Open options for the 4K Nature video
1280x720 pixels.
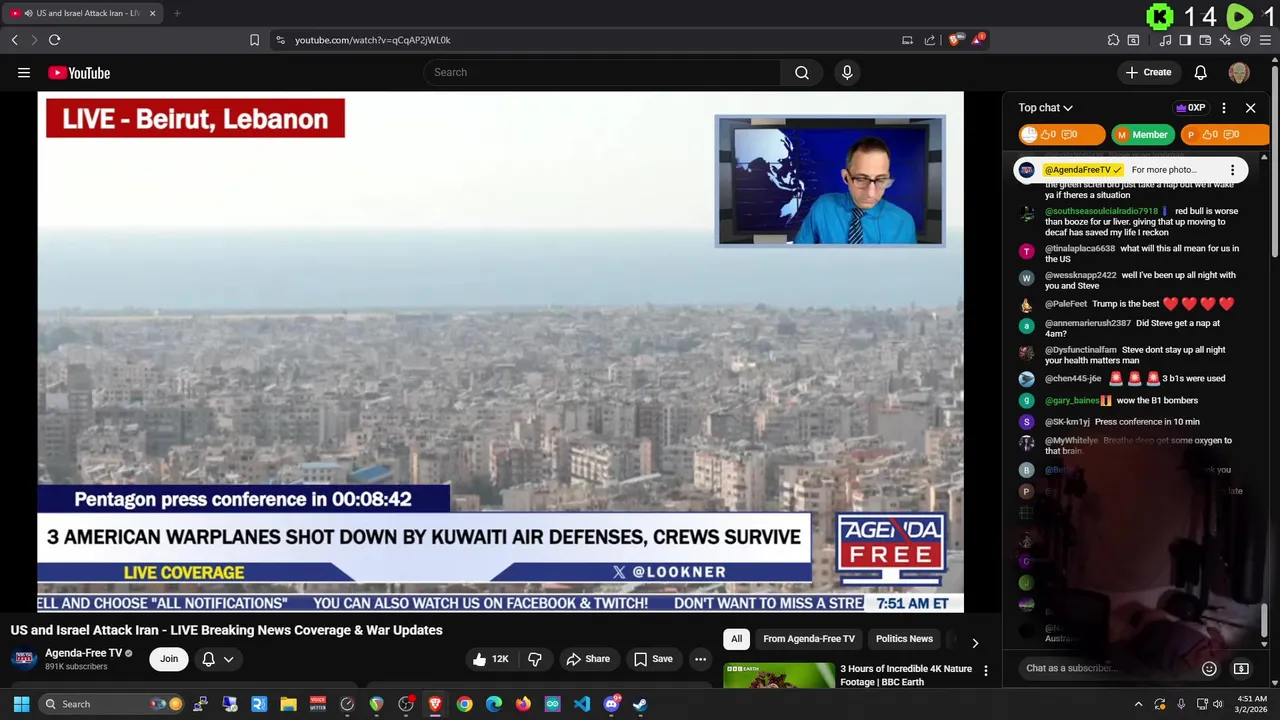tap(986, 671)
